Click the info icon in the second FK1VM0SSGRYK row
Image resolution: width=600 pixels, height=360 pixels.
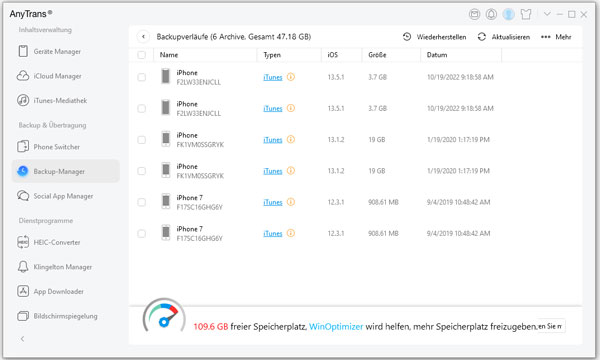click(291, 171)
